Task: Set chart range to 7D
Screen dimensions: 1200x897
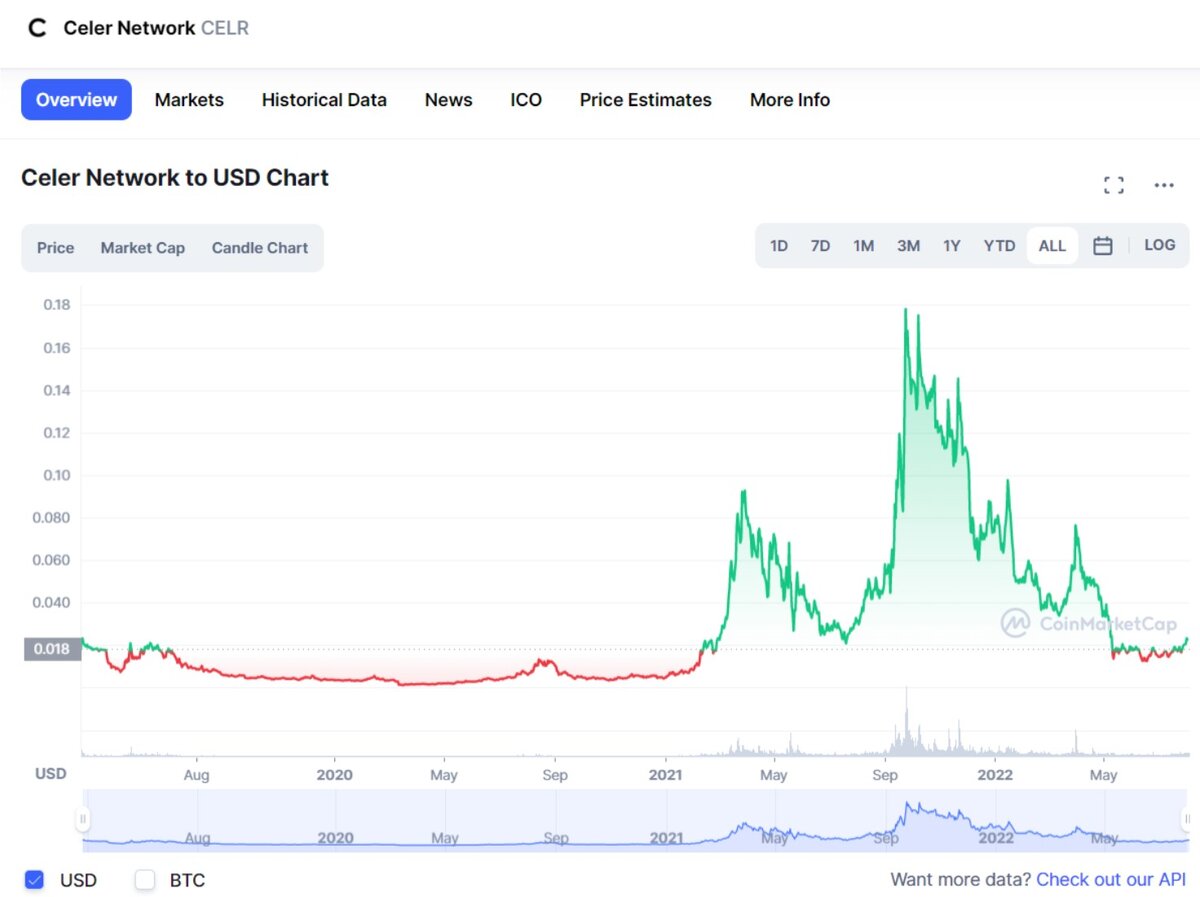Action: 820,246
